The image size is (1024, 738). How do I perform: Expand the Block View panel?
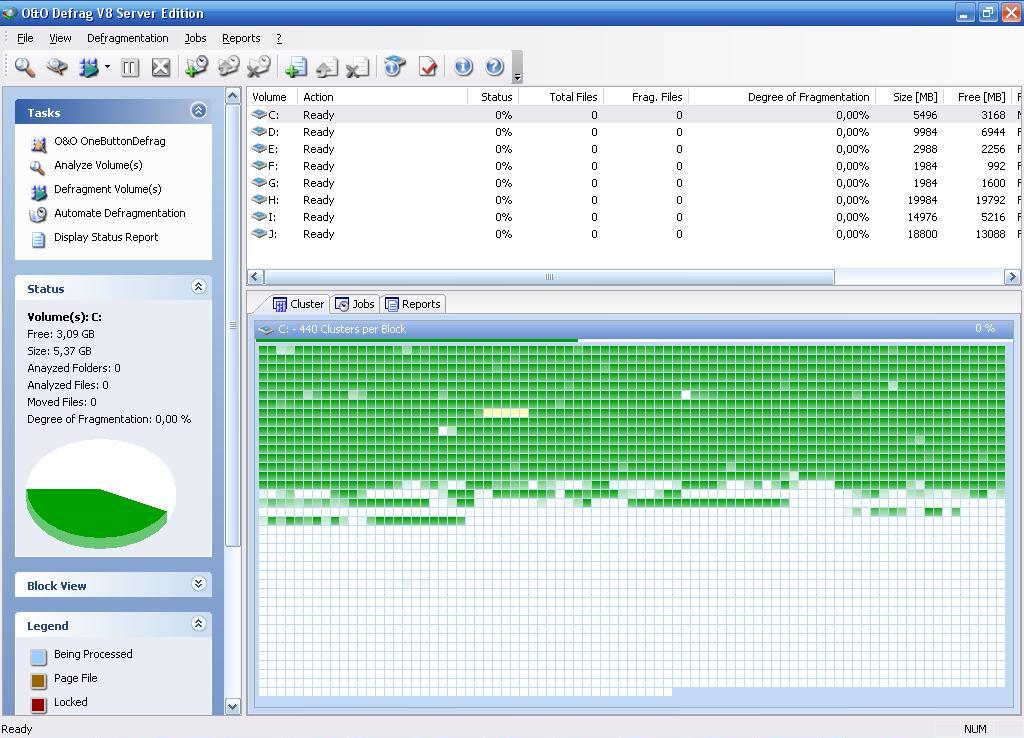[199, 584]
